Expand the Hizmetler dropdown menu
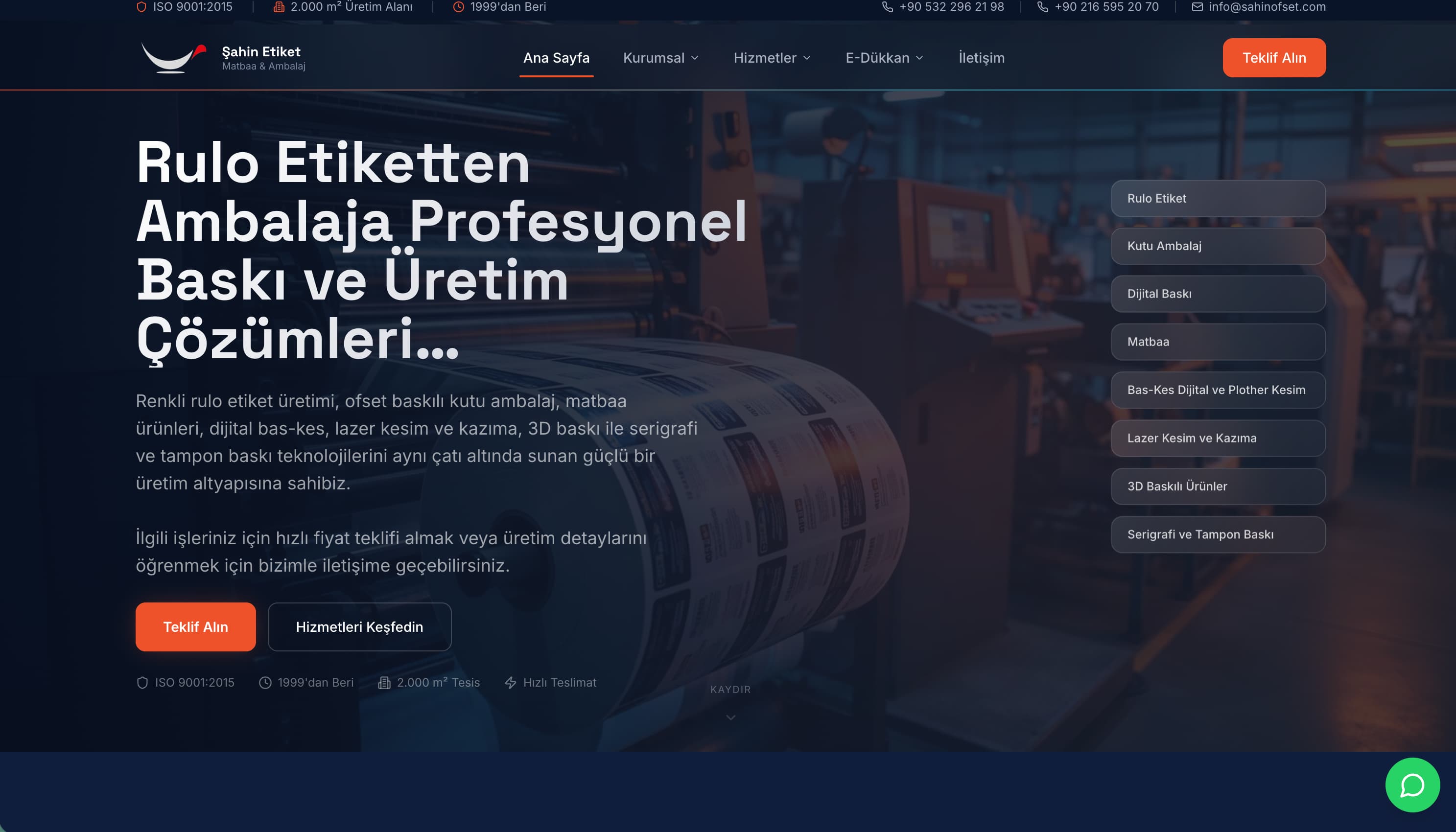The height and width of the screenshot is (832, 1456). click(772, 58)
